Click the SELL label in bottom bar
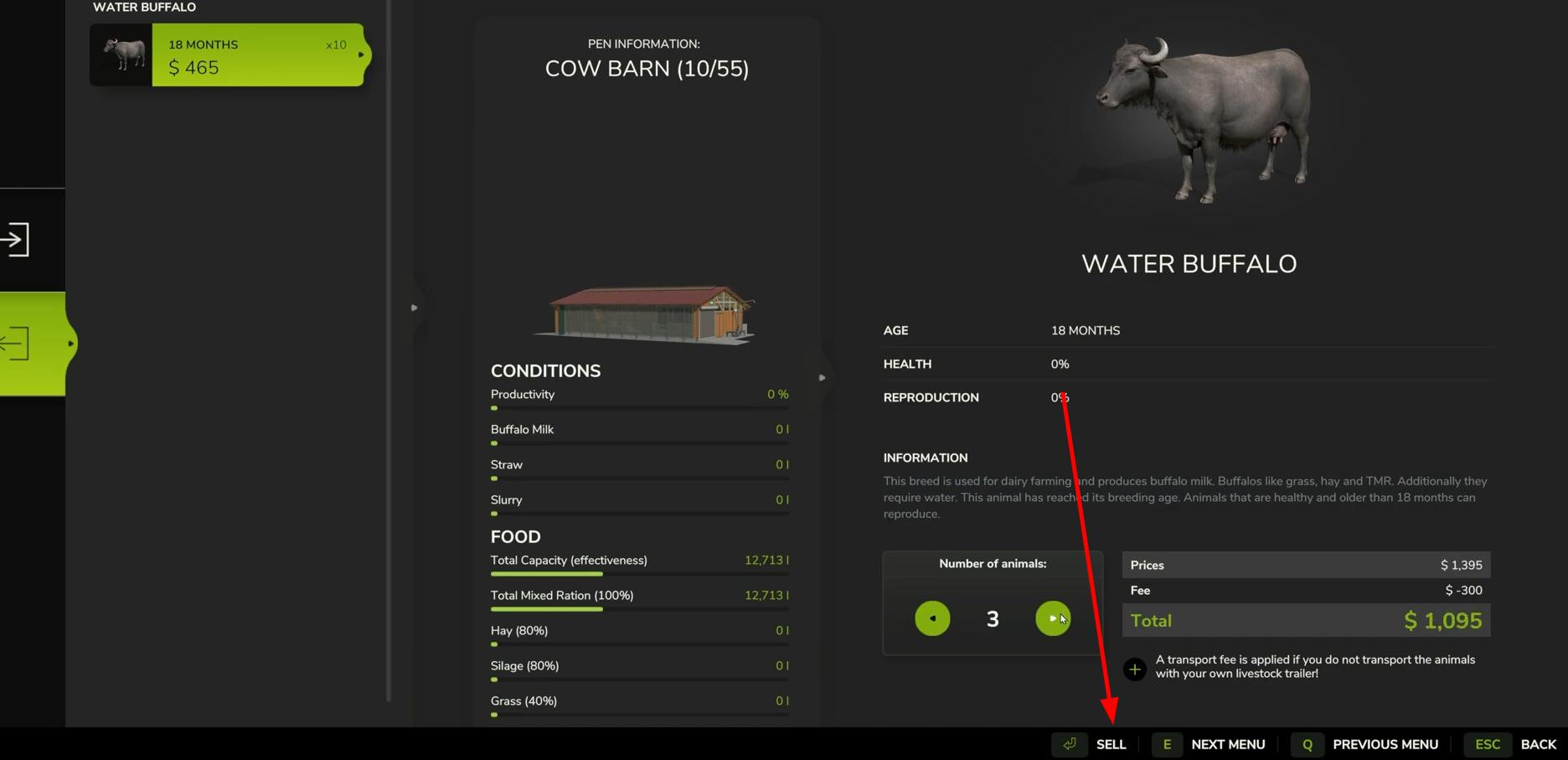The width and height of the screenshot is (1568, 760). pyautogui.click(x=1111, y=744)
